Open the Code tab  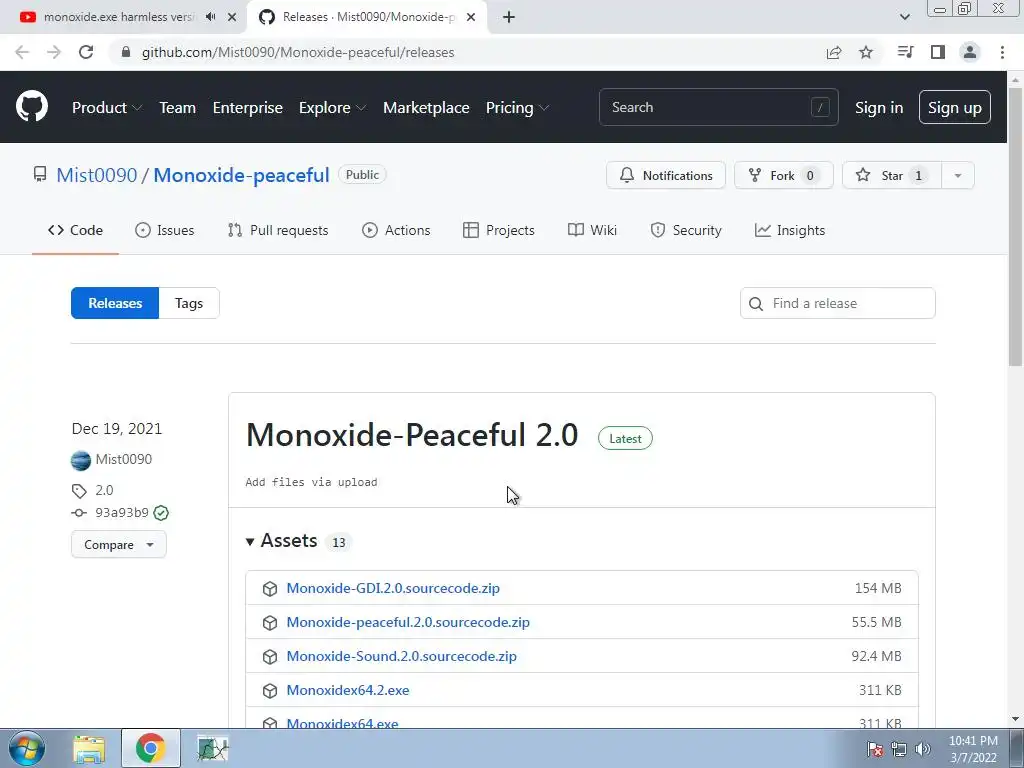click(x=75, y=230)
